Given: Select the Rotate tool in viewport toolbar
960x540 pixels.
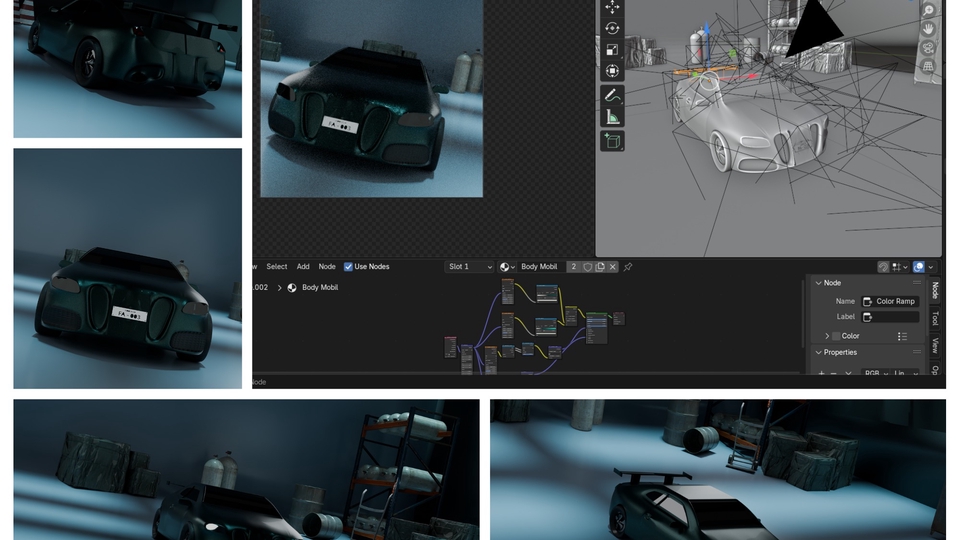Looking at the screenshot, I should [612, 29].
